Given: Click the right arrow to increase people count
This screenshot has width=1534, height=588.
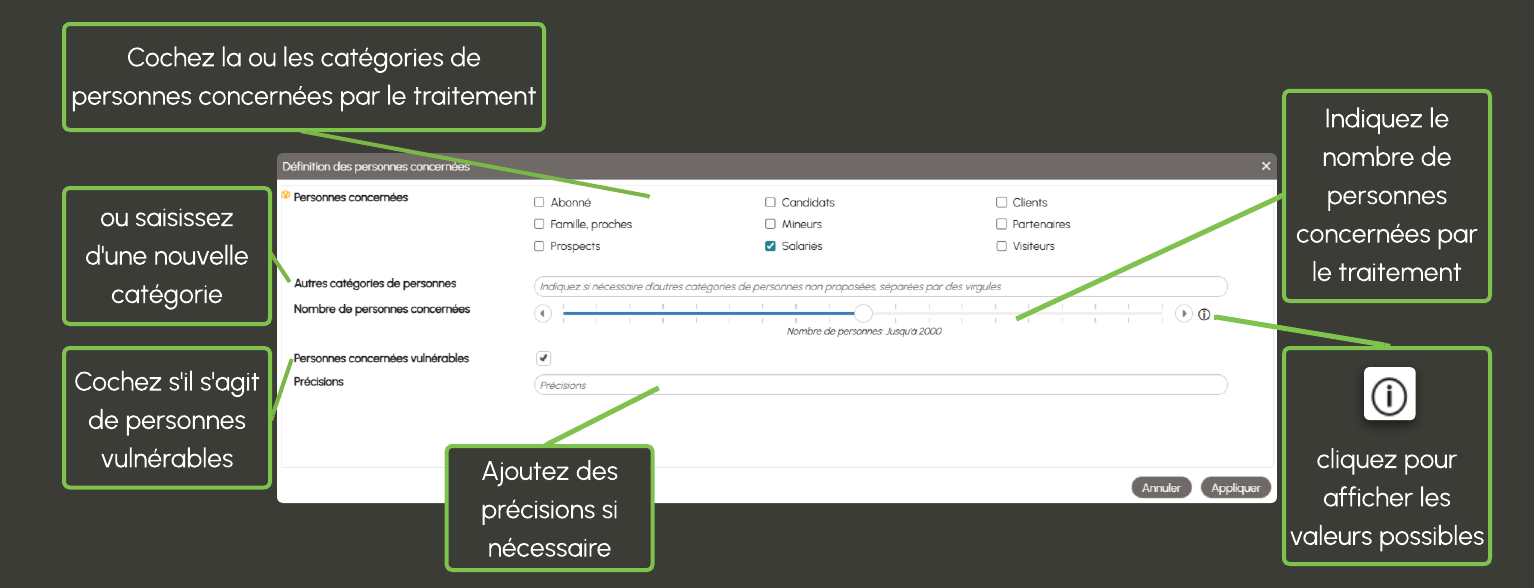Looking at the screenshot, I should point(1184,314).
